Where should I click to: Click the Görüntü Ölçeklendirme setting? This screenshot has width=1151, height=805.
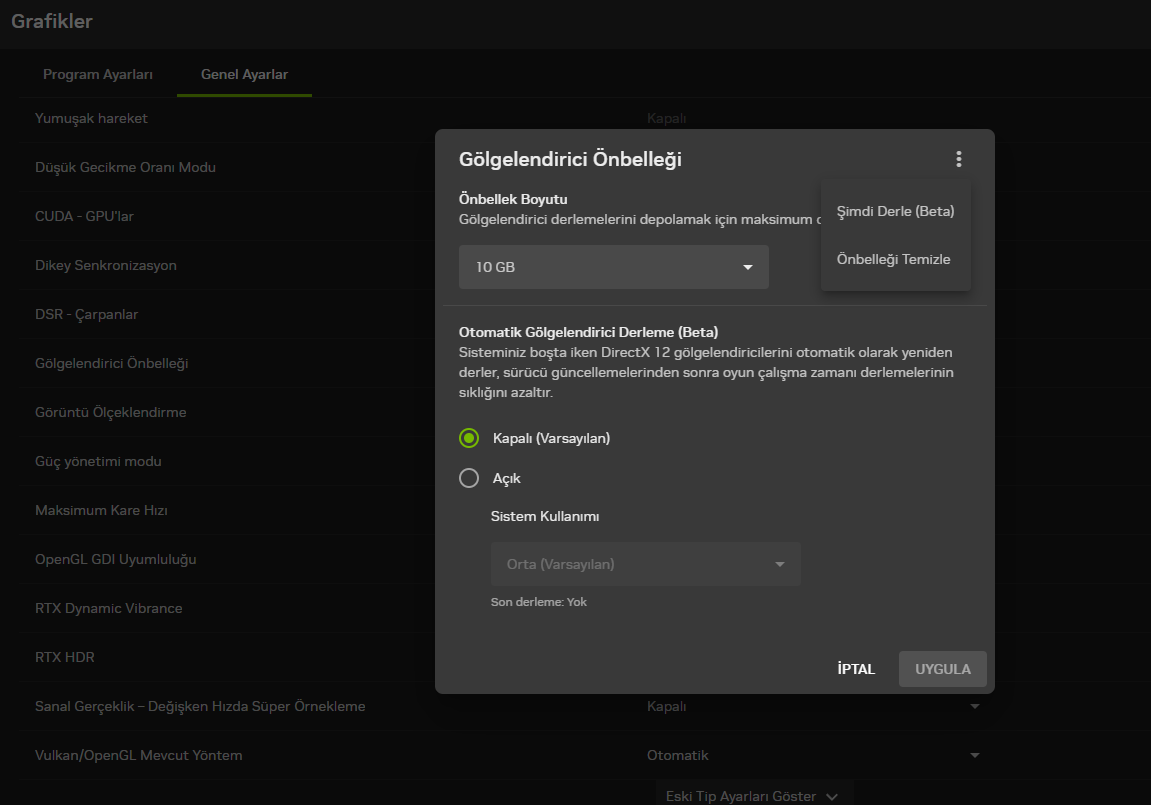pos(111,412)
